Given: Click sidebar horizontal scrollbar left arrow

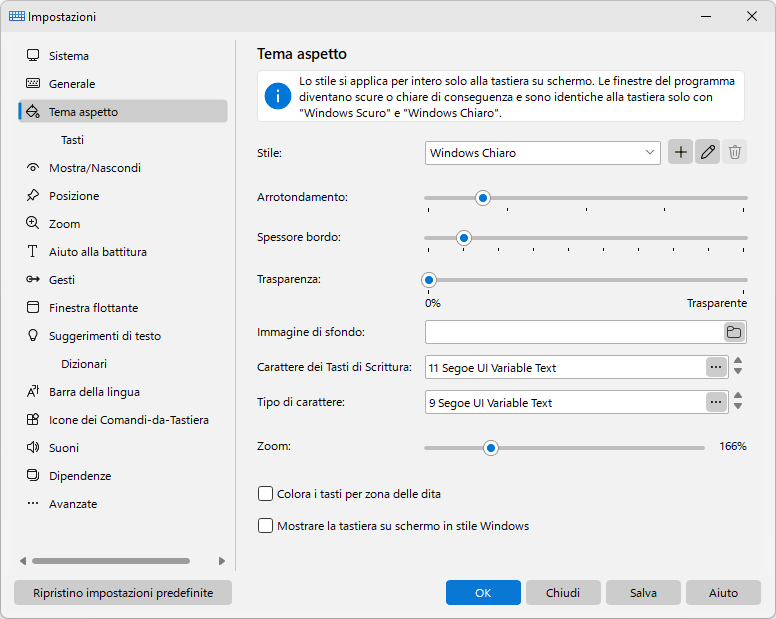Looking at the screenshot, I should tap(23, 561).
